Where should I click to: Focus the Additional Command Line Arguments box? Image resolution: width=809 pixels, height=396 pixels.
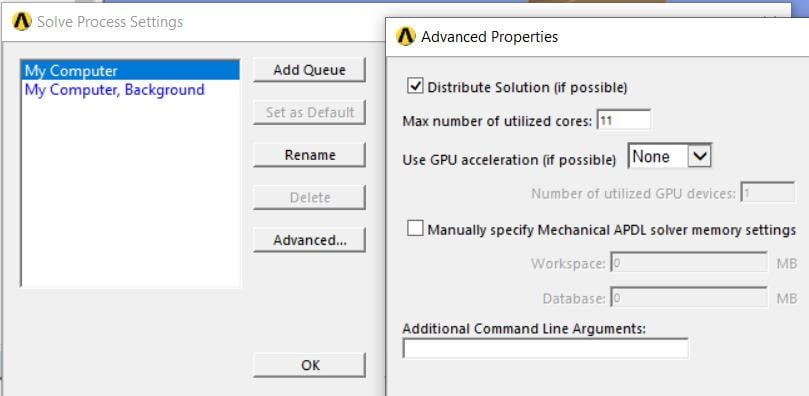tap(545, 349)
